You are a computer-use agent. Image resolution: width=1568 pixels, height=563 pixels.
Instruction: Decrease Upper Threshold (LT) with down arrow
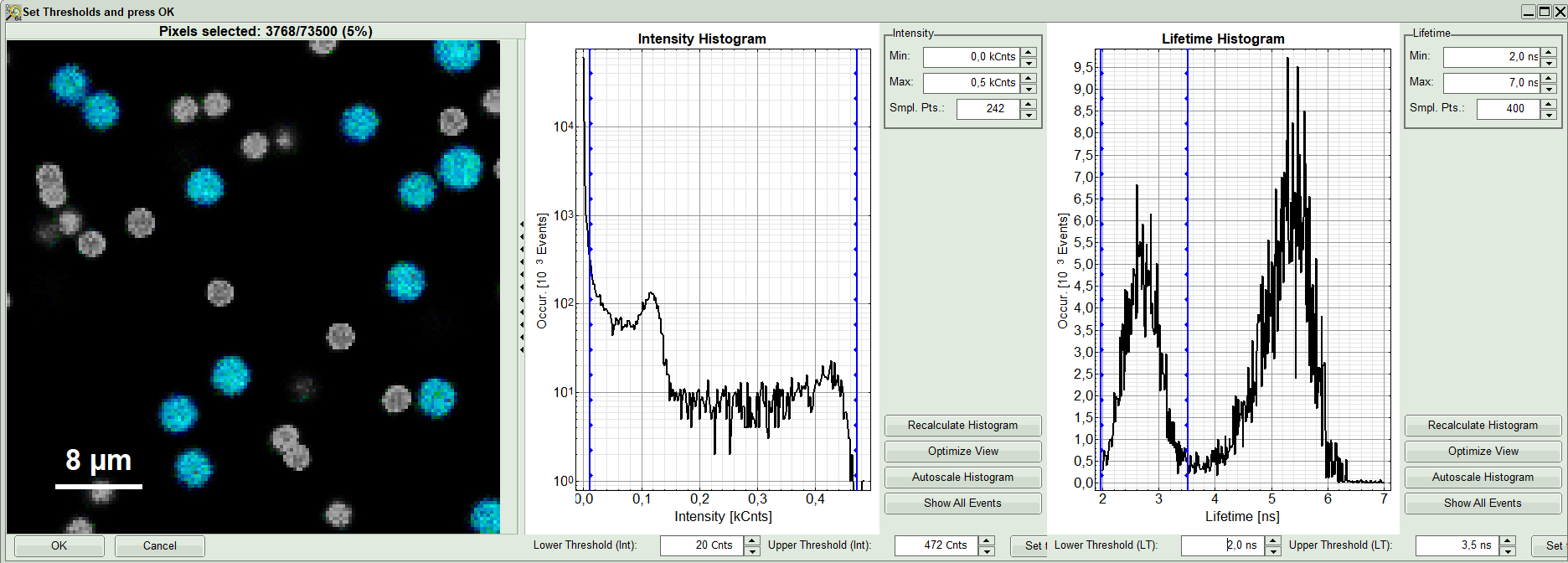click(x=1508, y=550)
